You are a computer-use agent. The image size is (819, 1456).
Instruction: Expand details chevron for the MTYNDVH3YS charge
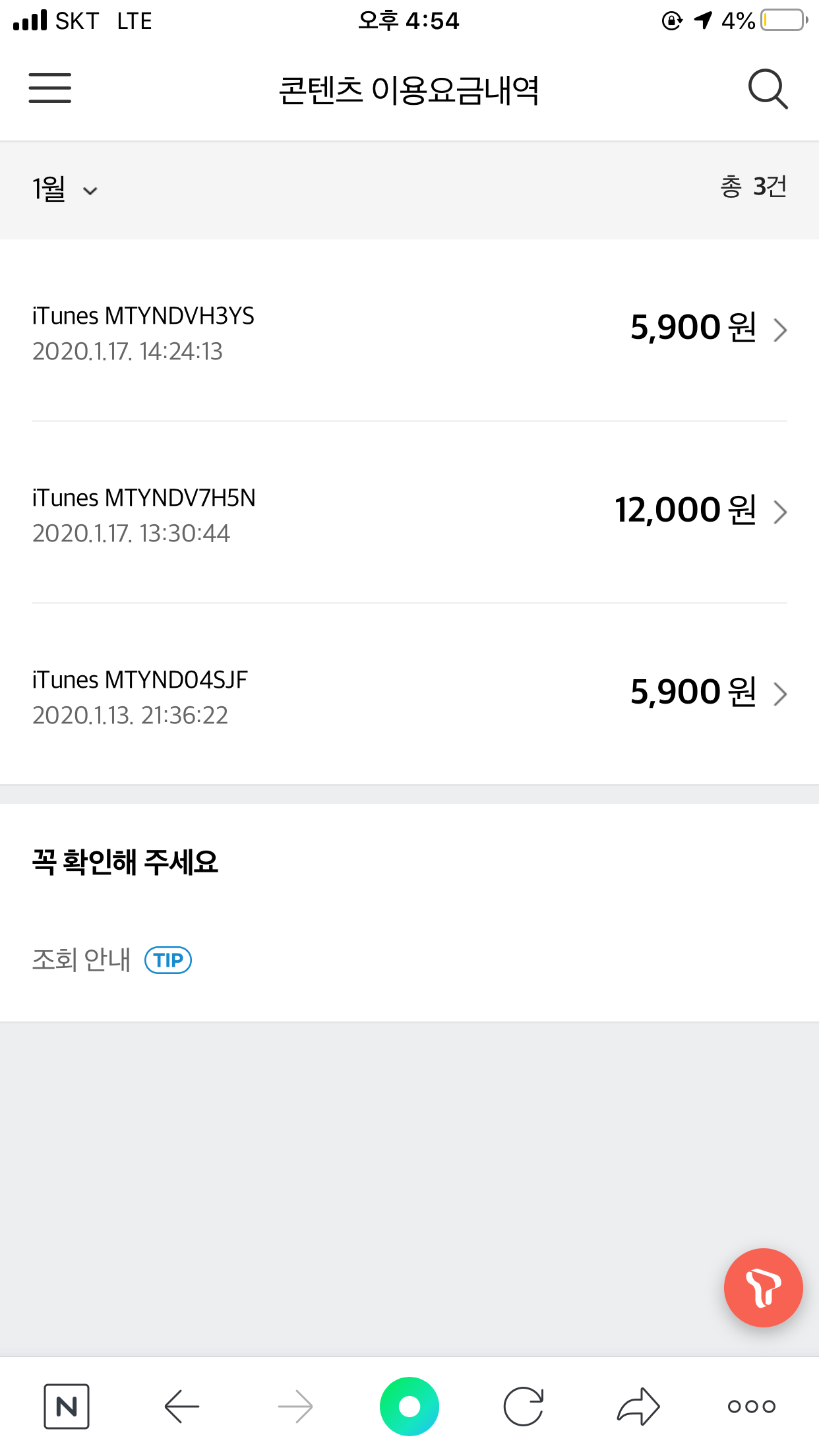[780, 330]
